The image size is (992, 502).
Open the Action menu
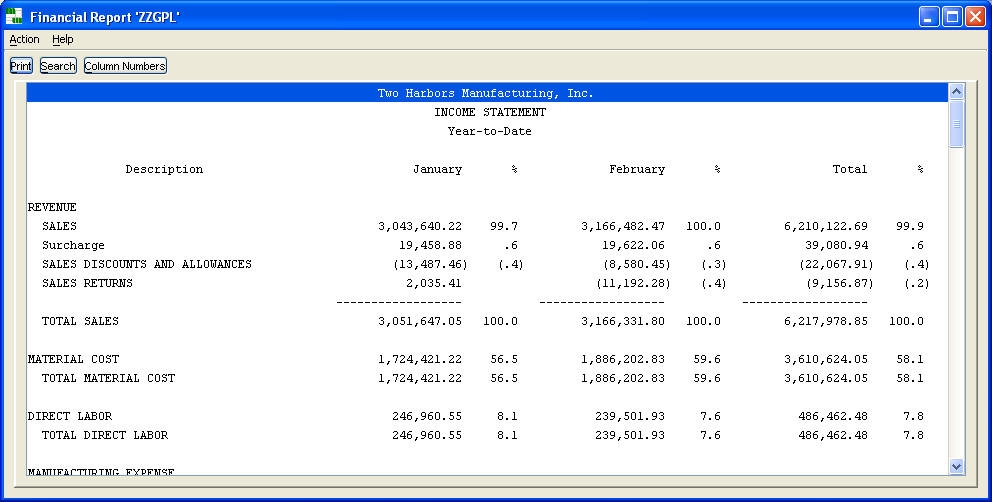24,39
